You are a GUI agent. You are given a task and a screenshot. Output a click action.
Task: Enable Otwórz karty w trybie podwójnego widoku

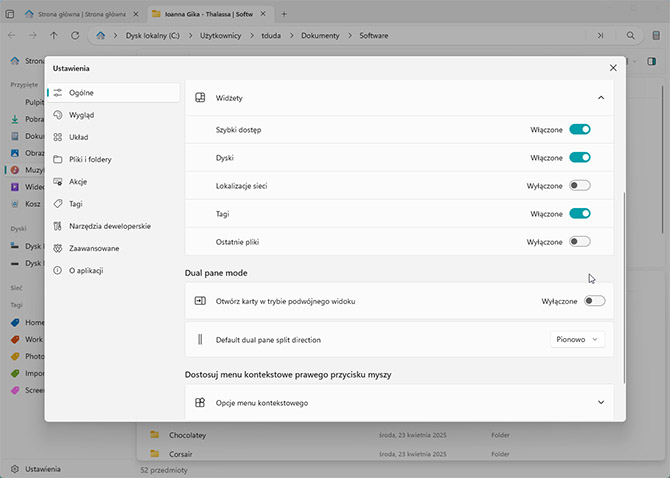coord(594,301)
